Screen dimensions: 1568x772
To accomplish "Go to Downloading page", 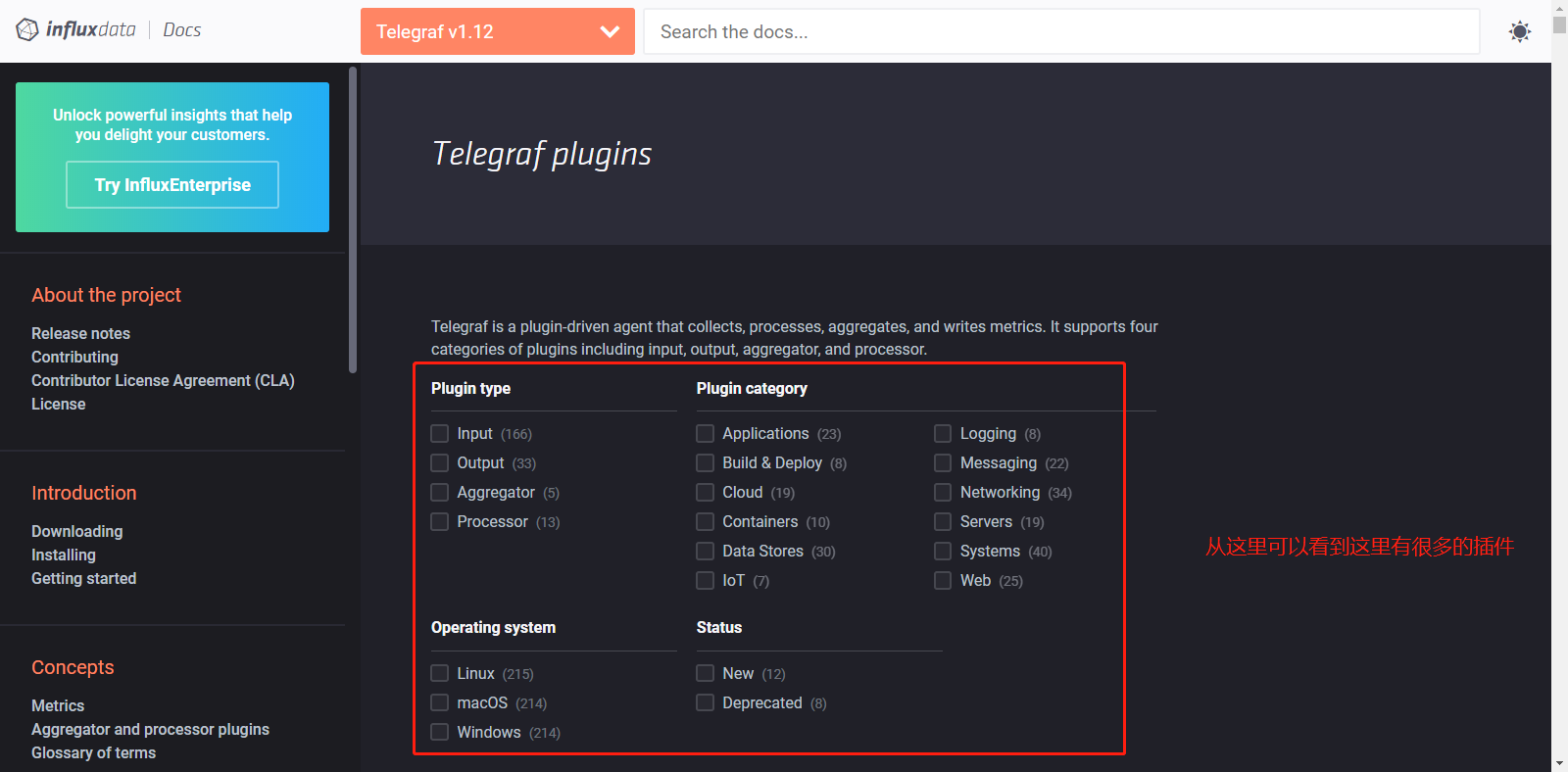I will click(76, 531).
